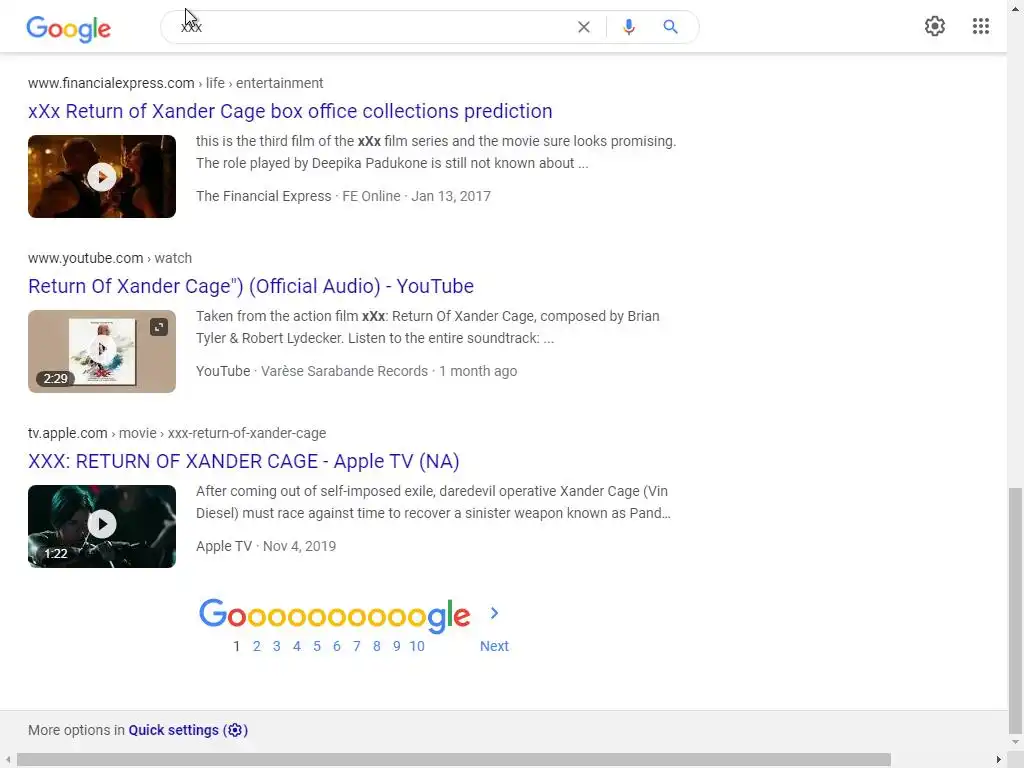Click the horizontal scrollbar thumb

(x=454, y=760)
